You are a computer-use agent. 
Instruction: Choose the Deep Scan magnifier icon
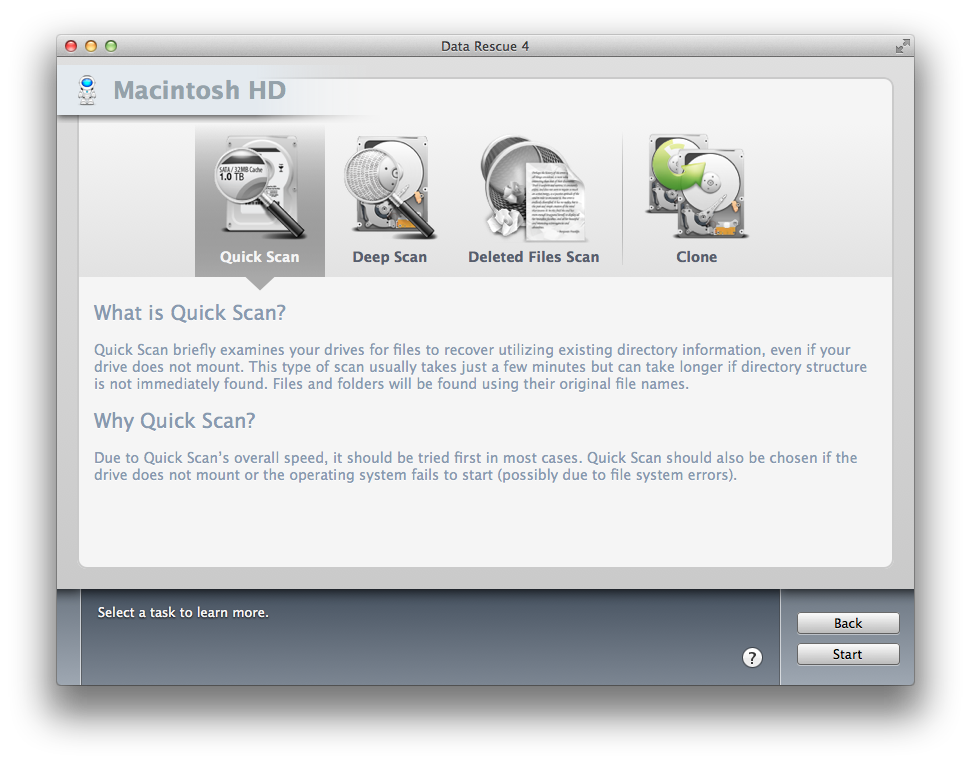click(390, 188)
